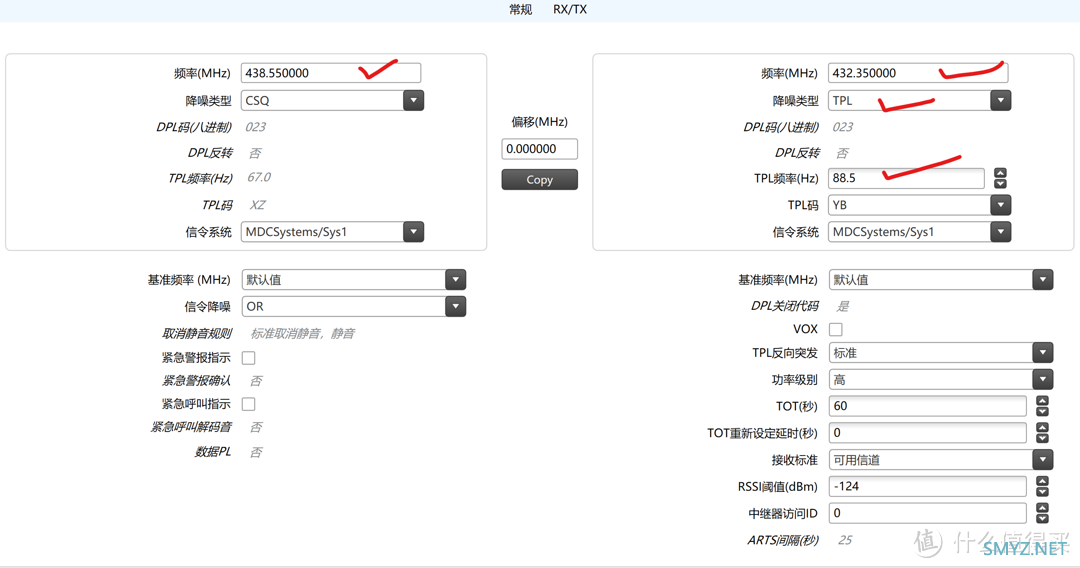Screen dimensions: 1080x568
Task: Decrease 中继器访问ID with down arrow
Action: click(1042, 519)
